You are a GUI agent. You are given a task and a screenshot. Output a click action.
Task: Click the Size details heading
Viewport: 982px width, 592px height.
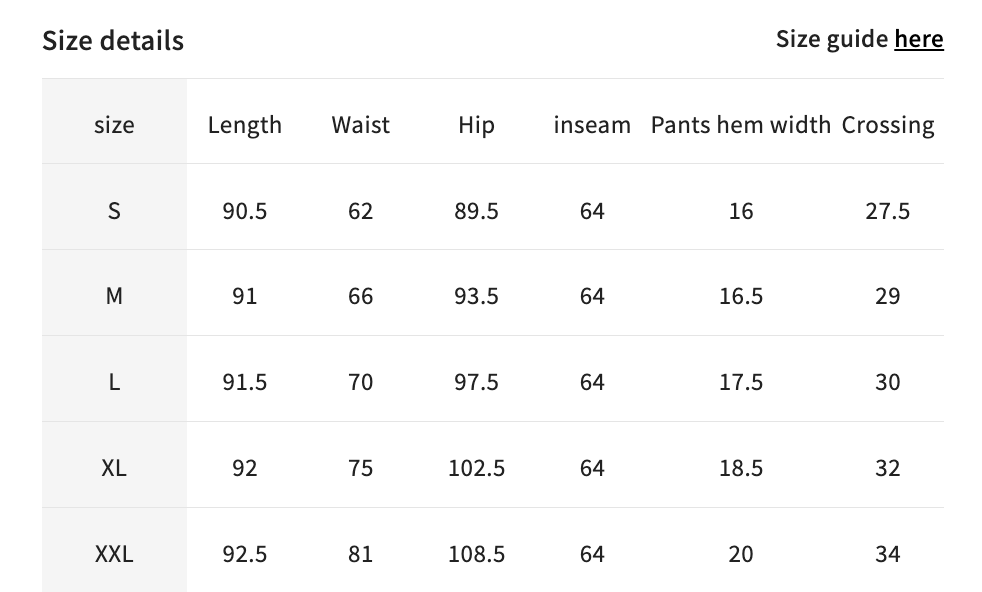(113, 41)
